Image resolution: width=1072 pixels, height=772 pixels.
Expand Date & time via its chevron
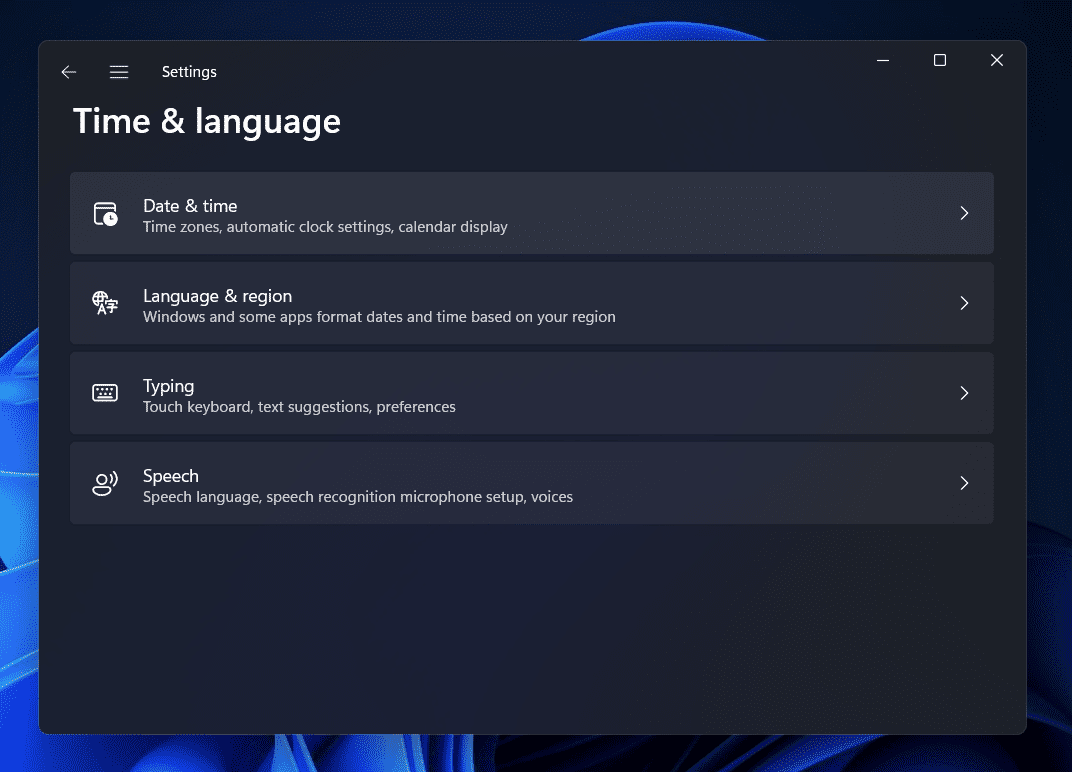click(x=964, y=213)
